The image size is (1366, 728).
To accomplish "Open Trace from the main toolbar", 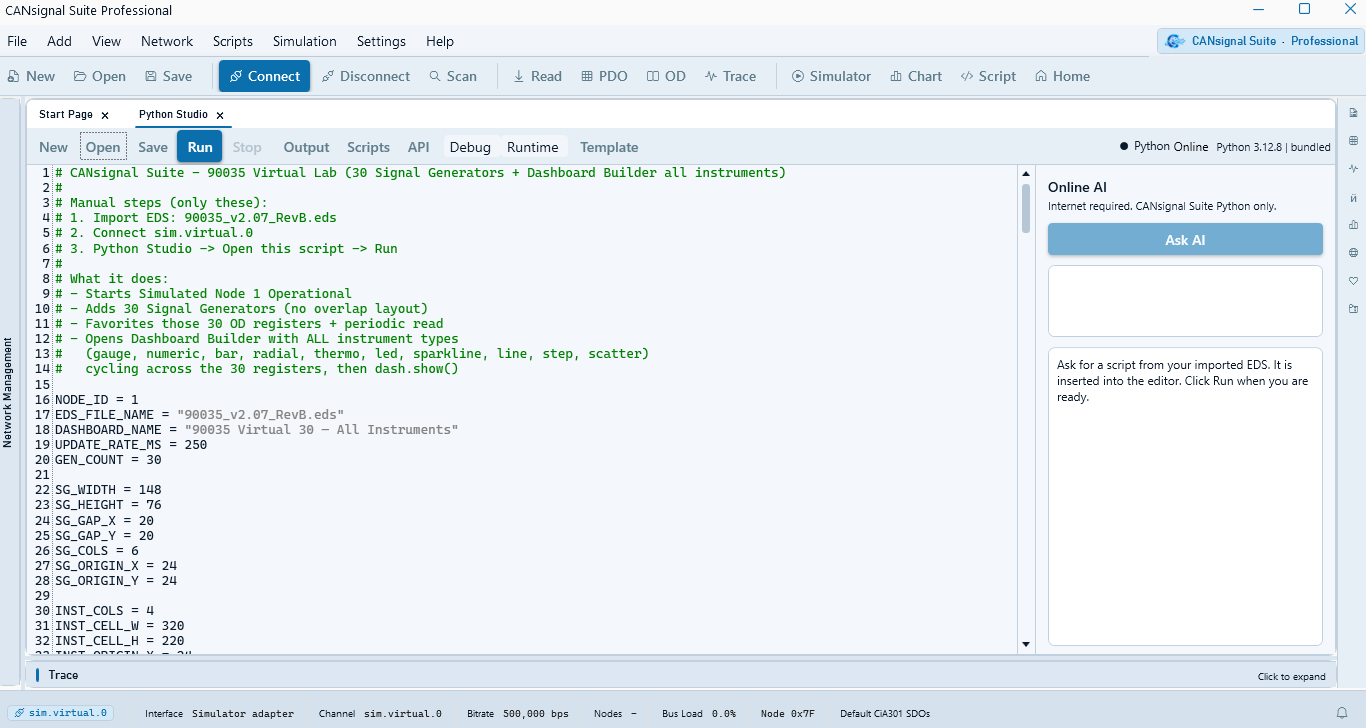I will 730,76.
